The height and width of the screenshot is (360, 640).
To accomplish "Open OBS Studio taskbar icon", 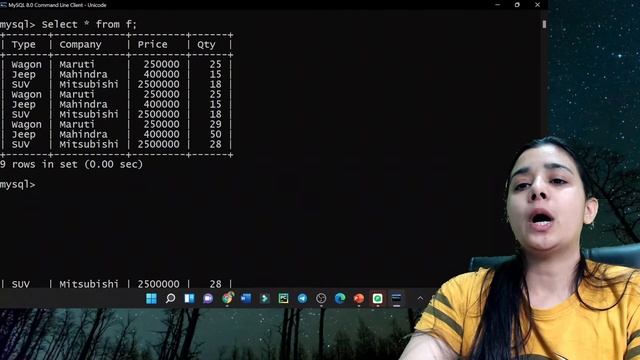I will point(321,298).
